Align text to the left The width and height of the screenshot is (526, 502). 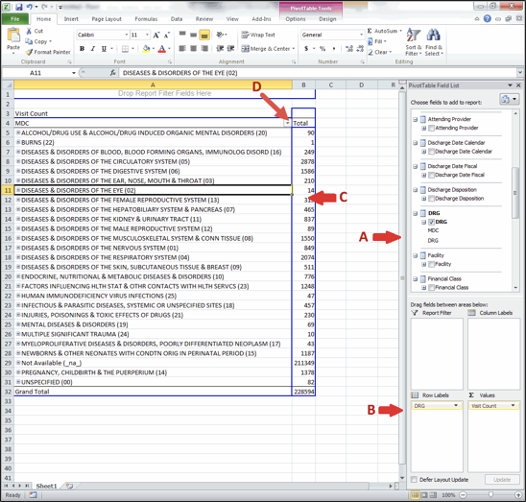pos(182,49)
